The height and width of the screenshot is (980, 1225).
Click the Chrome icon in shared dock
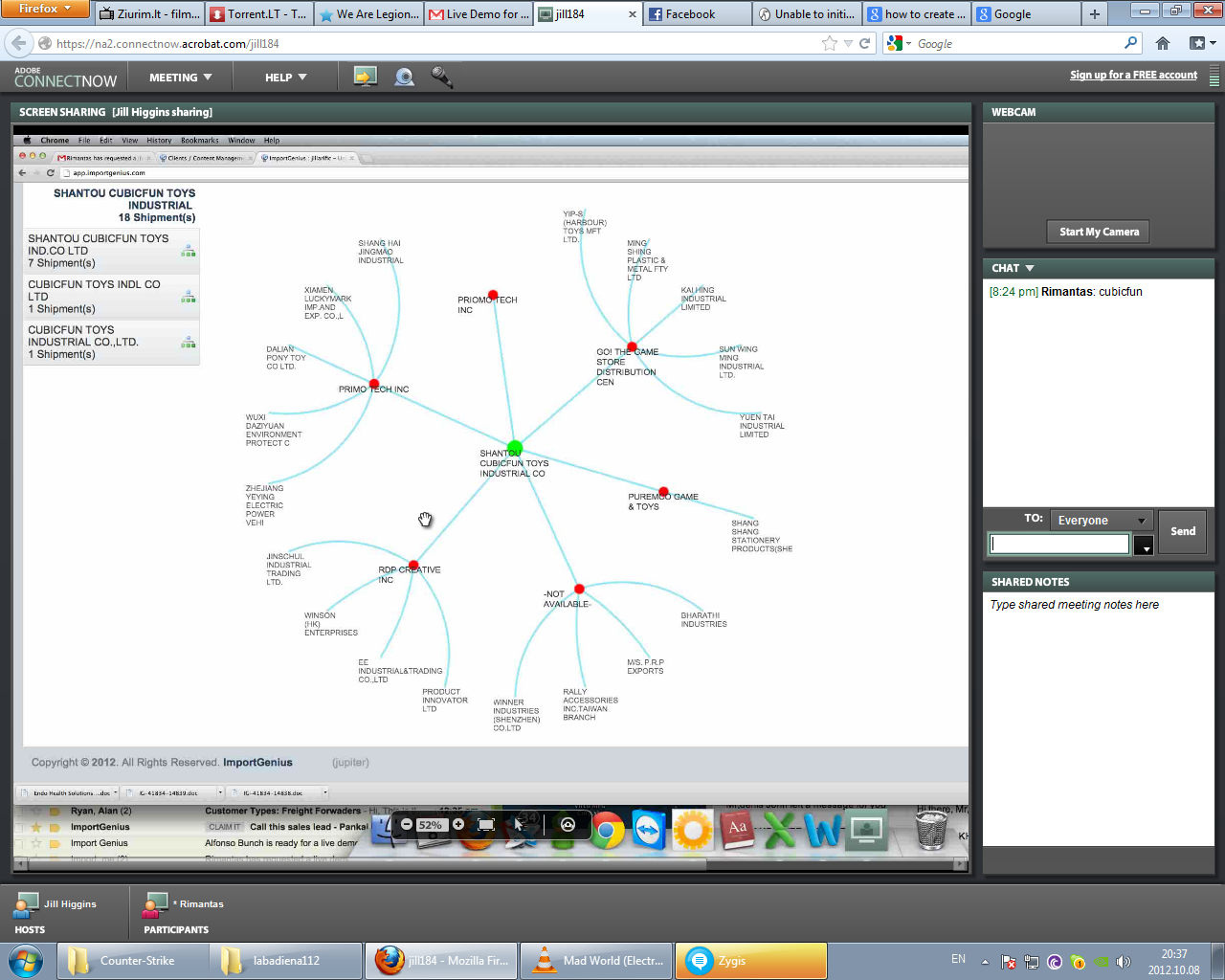coord(608,831)
